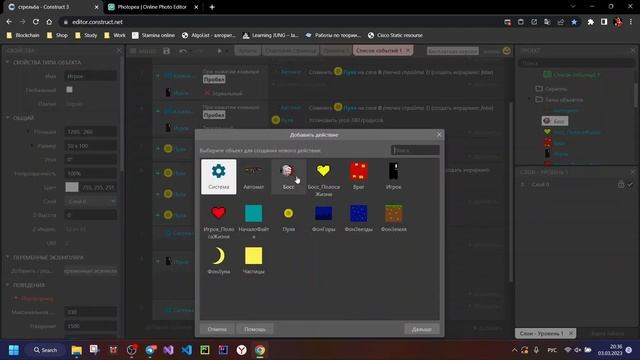Choose the Автомат gun object

(x=253, y=177)
